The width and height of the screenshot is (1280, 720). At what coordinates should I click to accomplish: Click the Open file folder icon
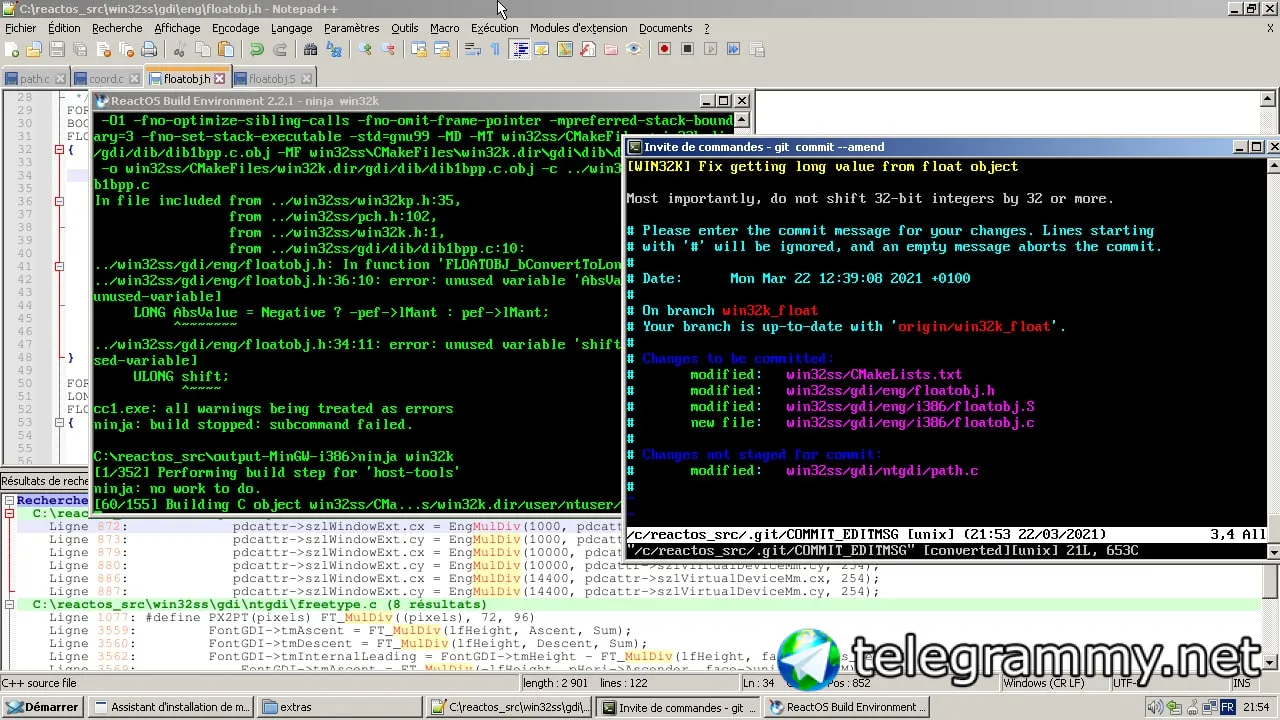[x=34, y=50]
